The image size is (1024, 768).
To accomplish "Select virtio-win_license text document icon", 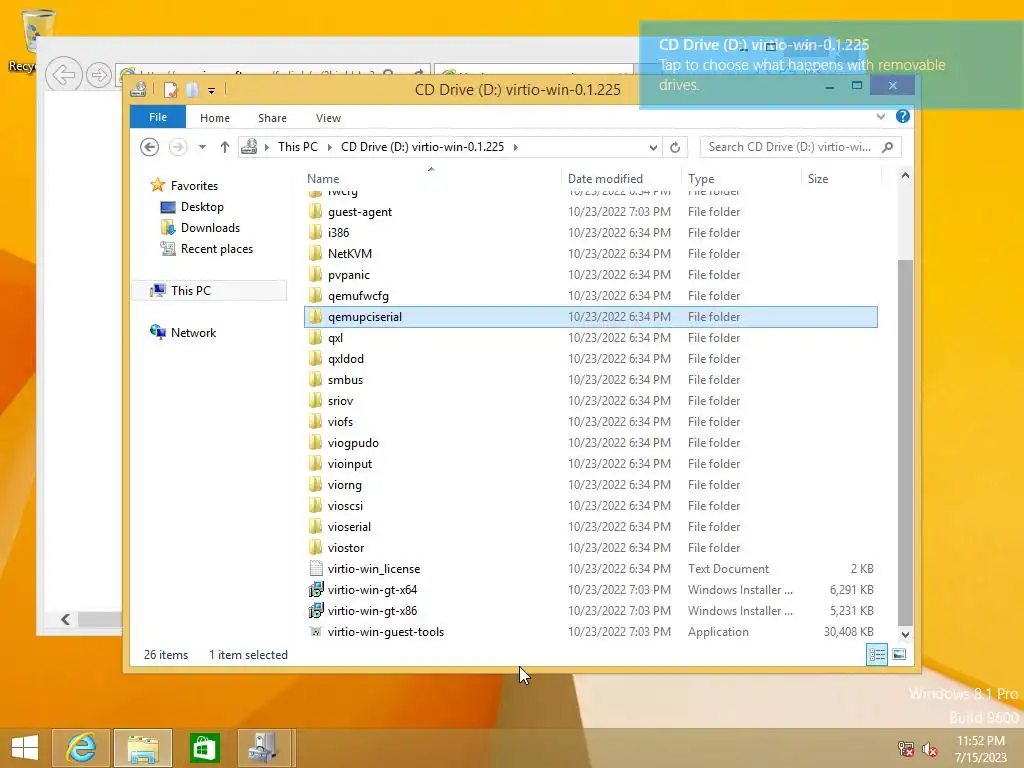I will pos(315,568).
